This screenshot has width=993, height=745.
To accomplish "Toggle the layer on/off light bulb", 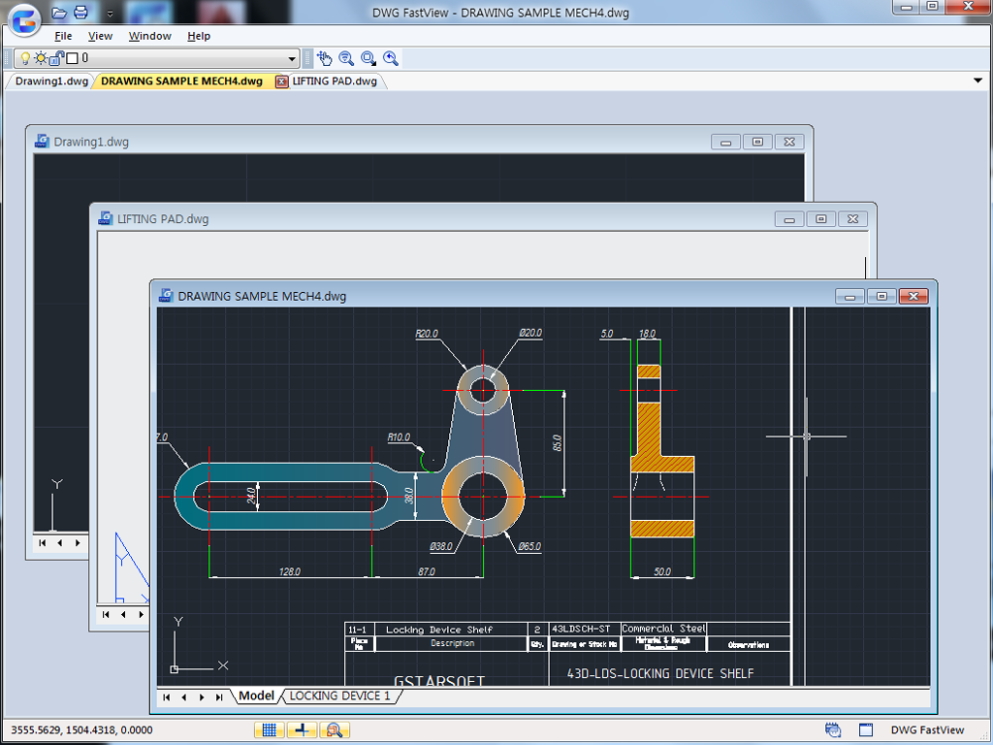I will coord(25,58).
